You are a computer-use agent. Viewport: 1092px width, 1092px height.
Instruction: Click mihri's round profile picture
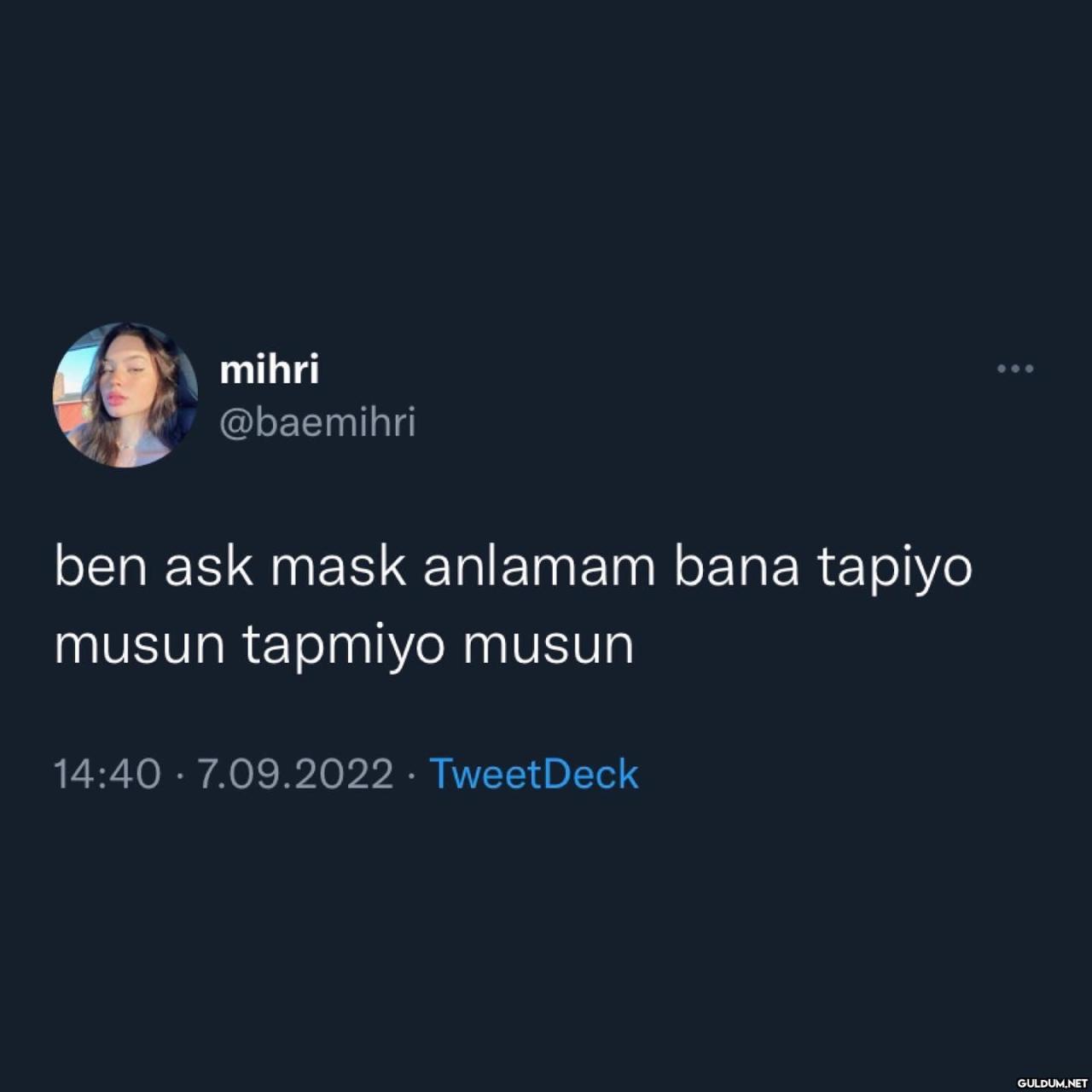(x=125, y=395)
